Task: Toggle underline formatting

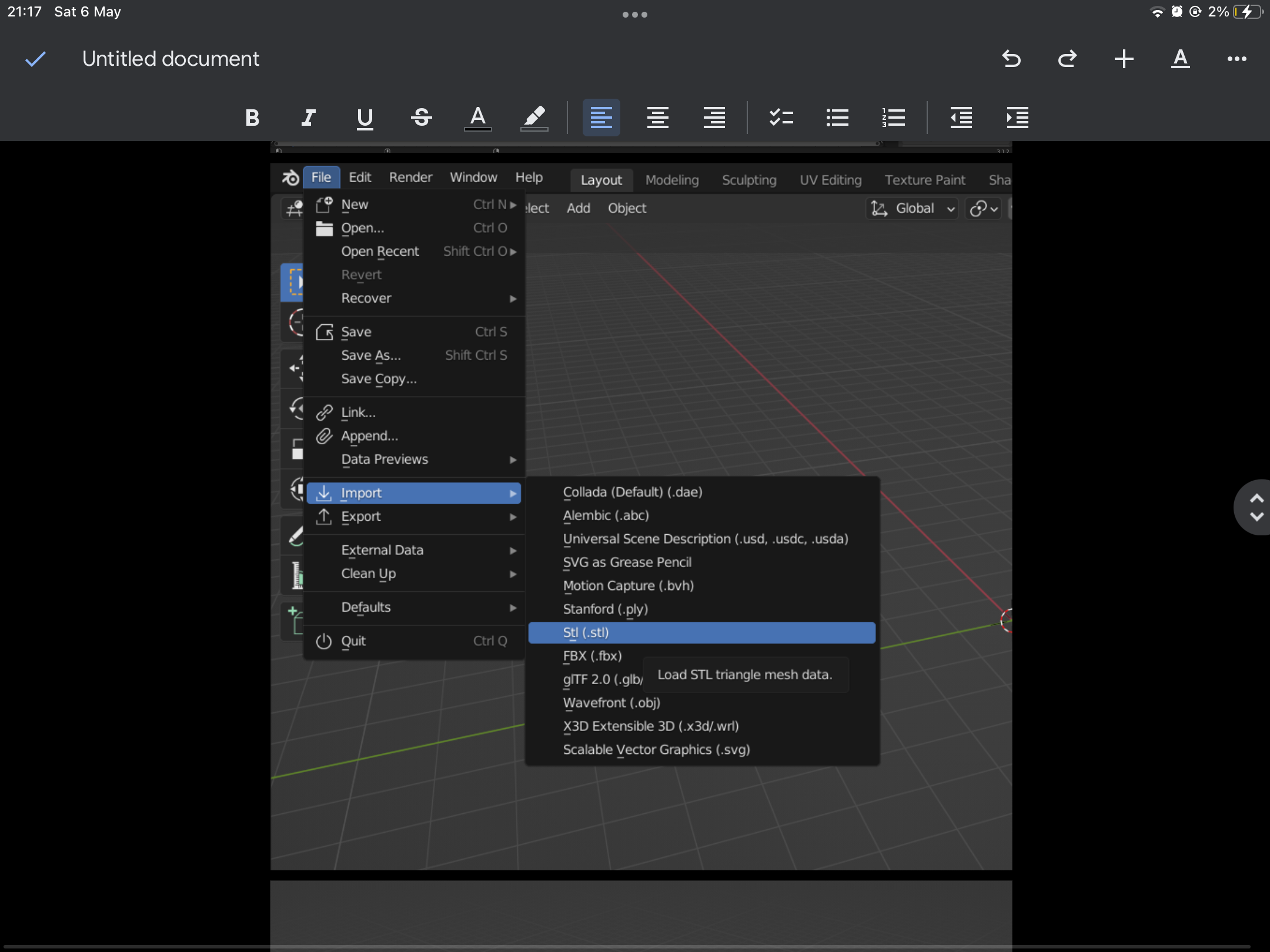Action: point(365,119)
